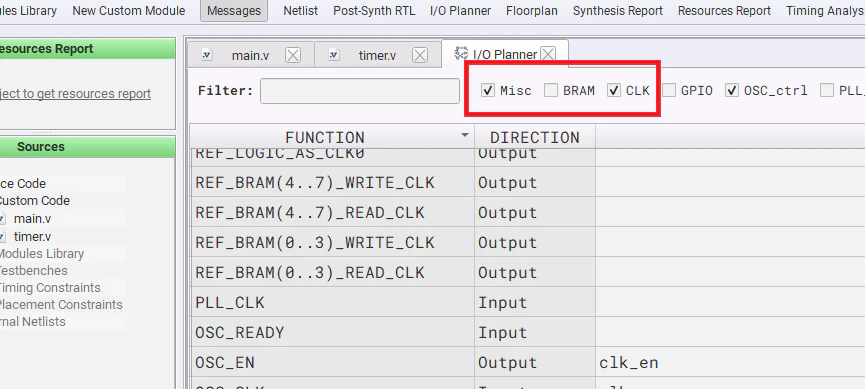The image size is (865, 389).
Task: Select the I/O Planner document tab
Action: [x=505, y=54]
